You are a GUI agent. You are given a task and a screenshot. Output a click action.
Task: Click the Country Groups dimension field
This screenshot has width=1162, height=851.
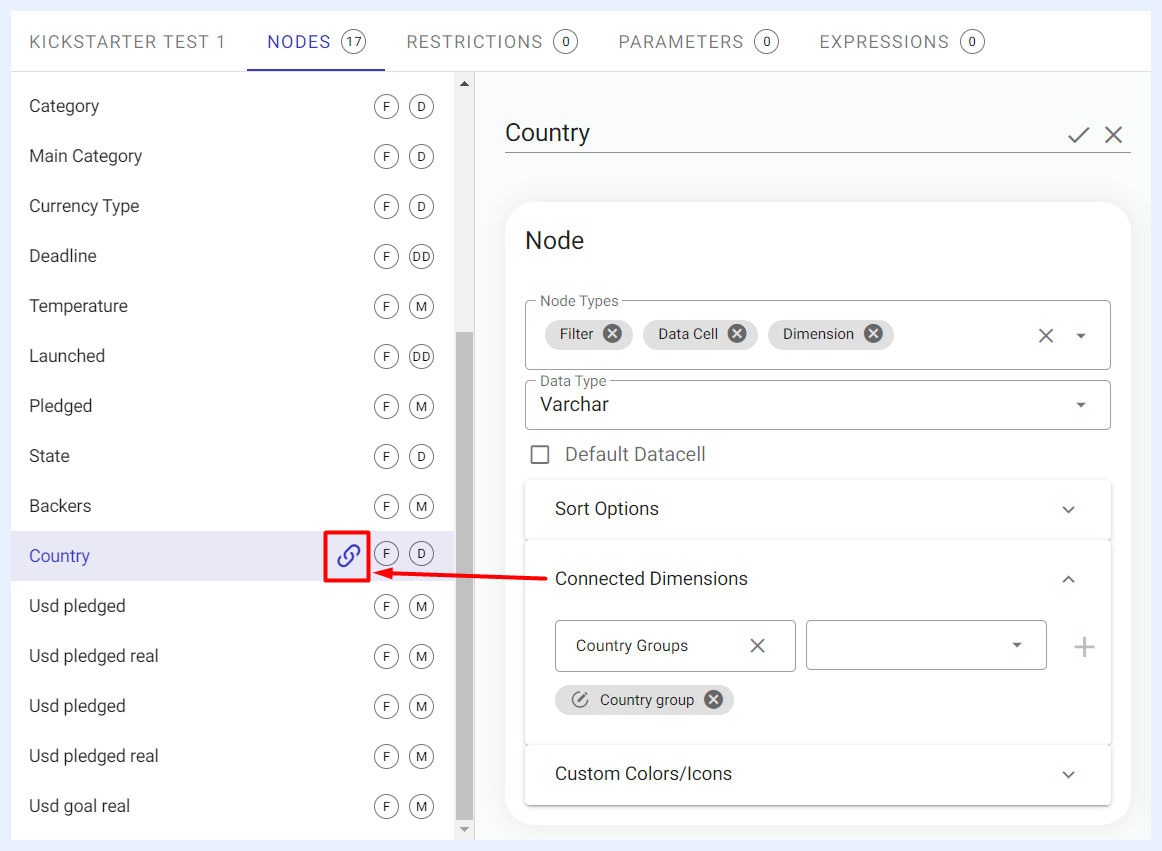pos(675,646)
